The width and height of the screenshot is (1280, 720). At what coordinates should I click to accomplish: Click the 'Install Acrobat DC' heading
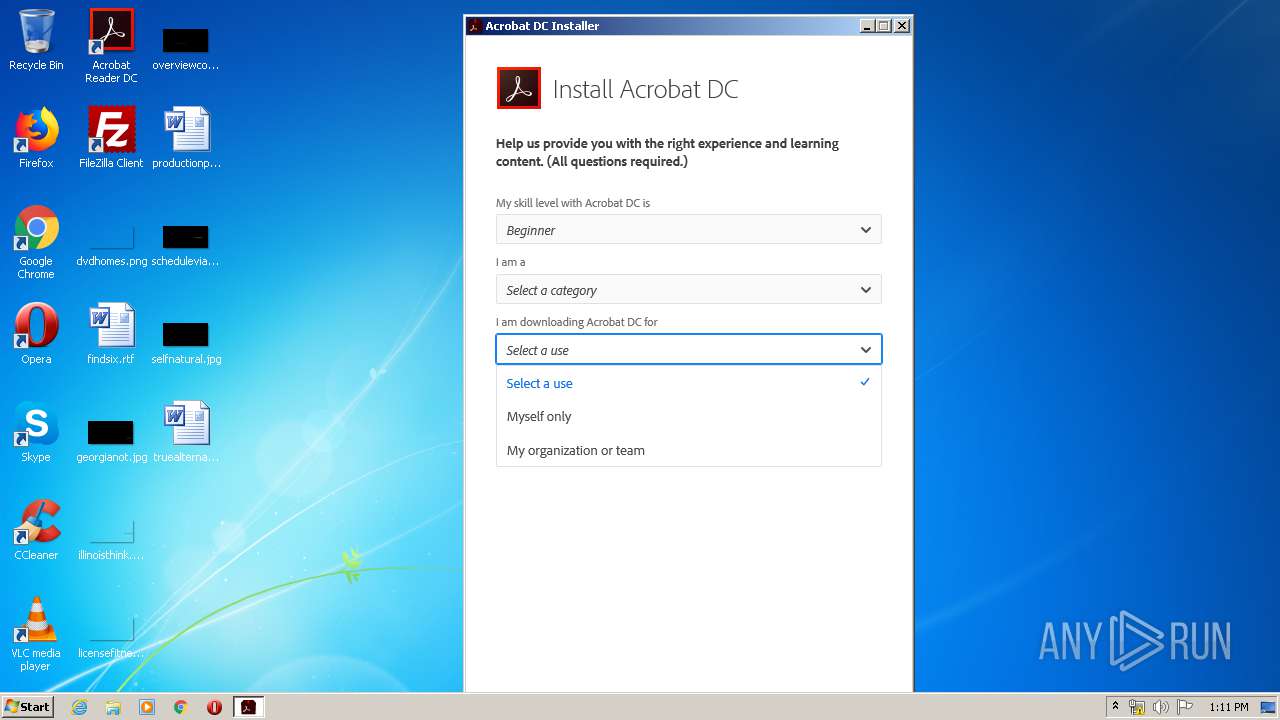coord(645,89)
